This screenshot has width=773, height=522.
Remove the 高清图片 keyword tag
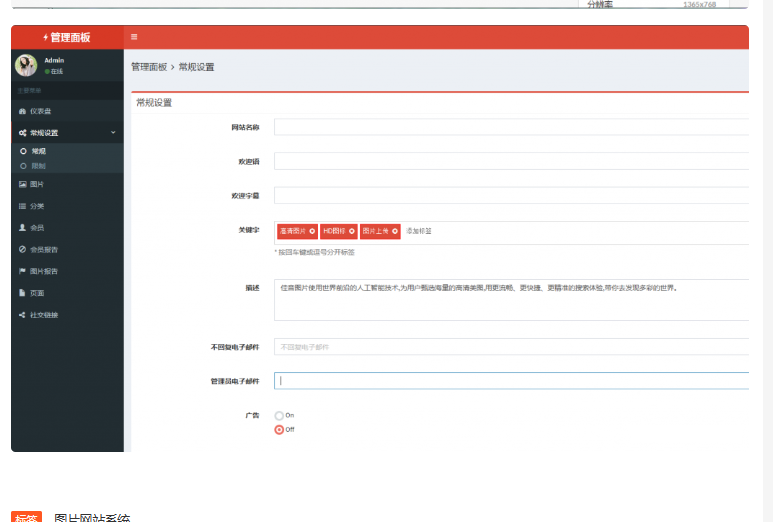[312, 231]
